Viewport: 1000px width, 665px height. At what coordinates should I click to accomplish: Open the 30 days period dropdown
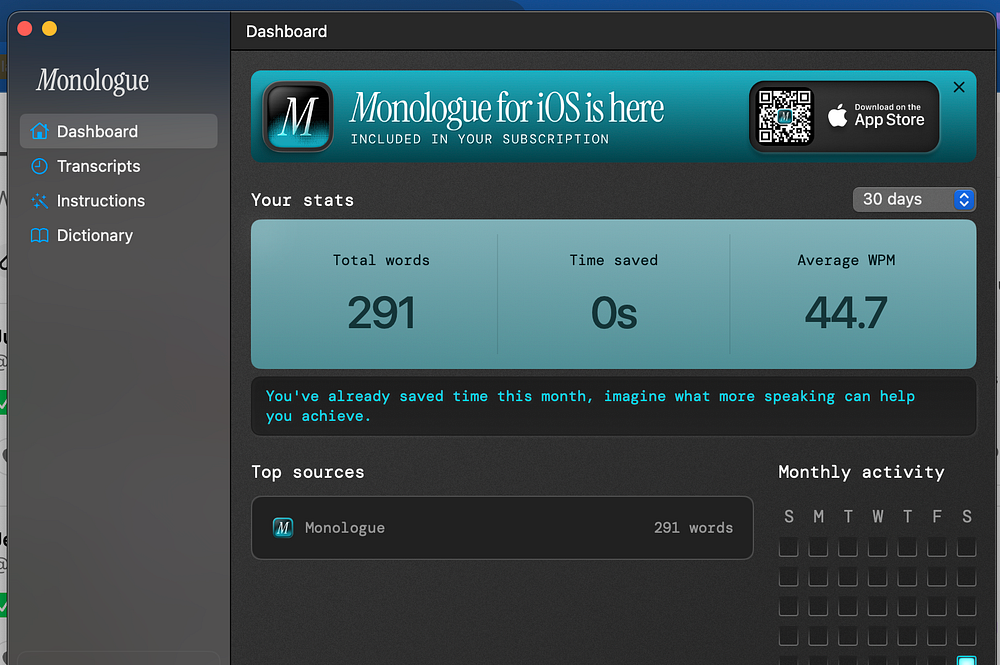click(x=914, y=200)
